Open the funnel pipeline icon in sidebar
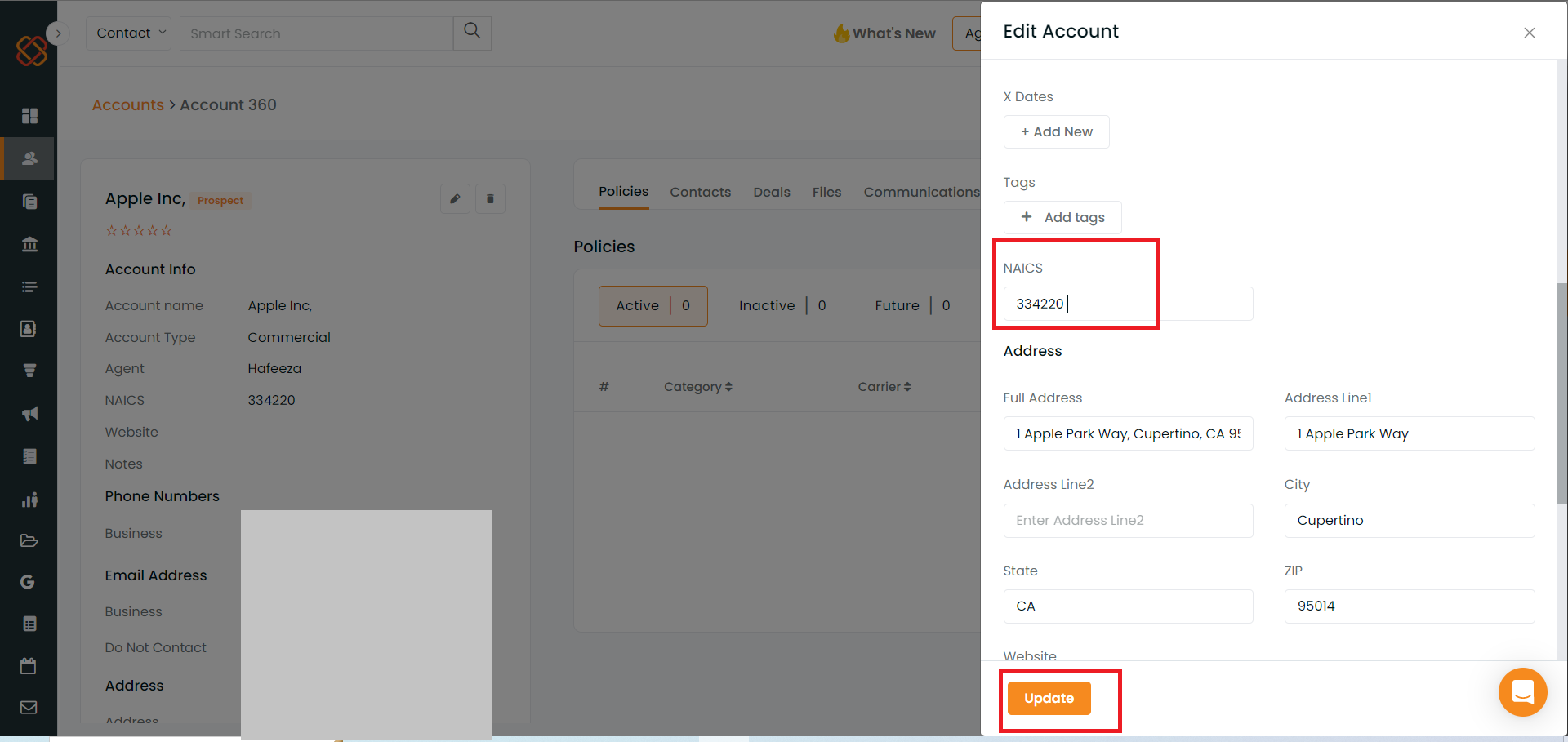Viewport: 1568px width, 742px height. (29, 371)
